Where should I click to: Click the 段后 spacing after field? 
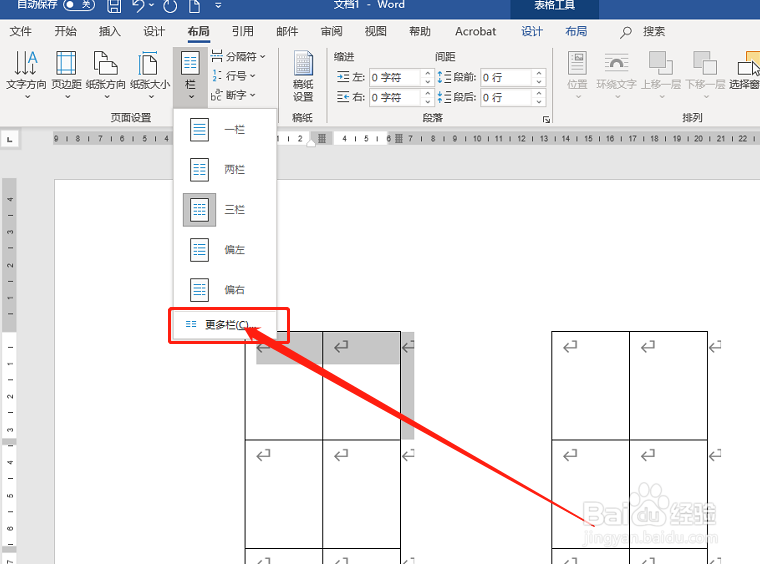[507, 97]
